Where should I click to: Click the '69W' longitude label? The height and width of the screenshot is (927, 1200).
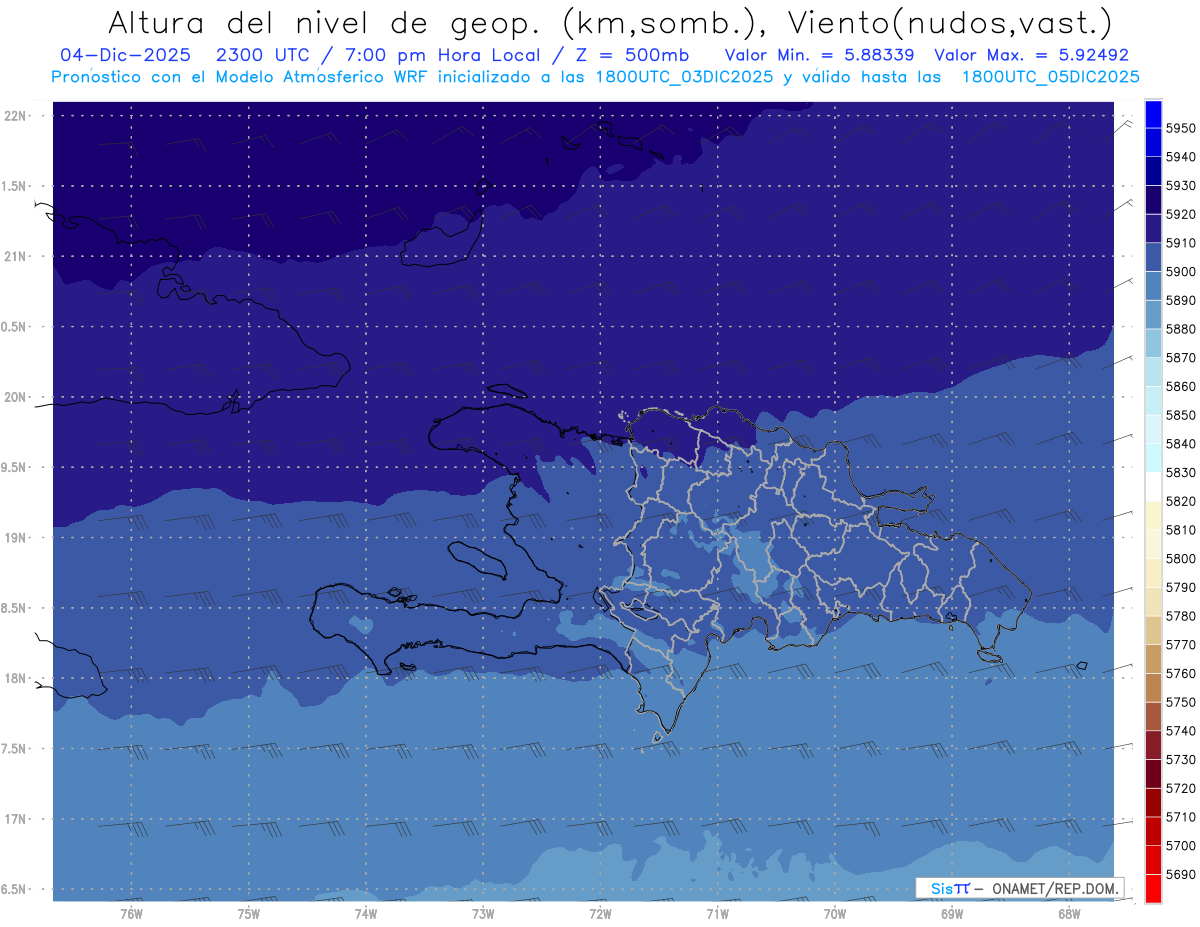[x=951, y=913]
